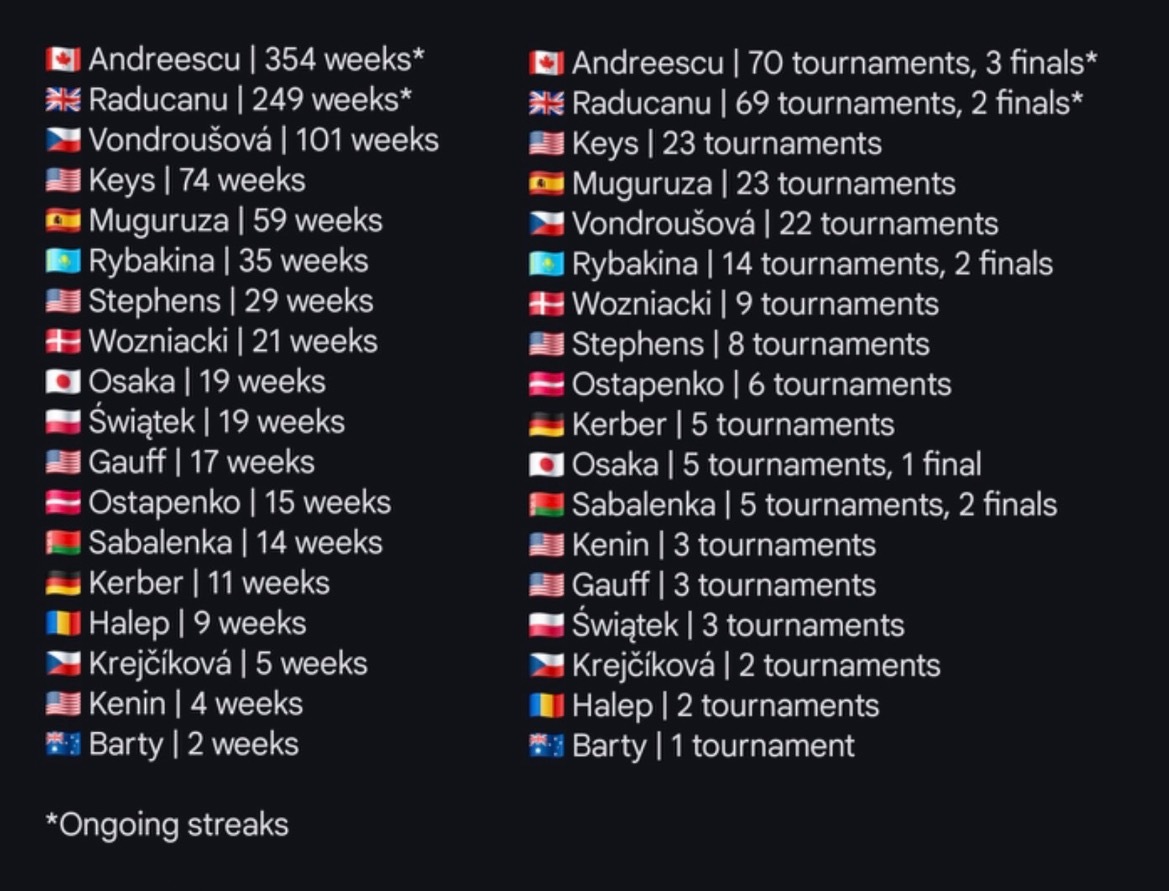Select the Raducanu 69 tournaments, 2 finals line
The width and height of the screenshot is (1169, 891).
[828, 103]
